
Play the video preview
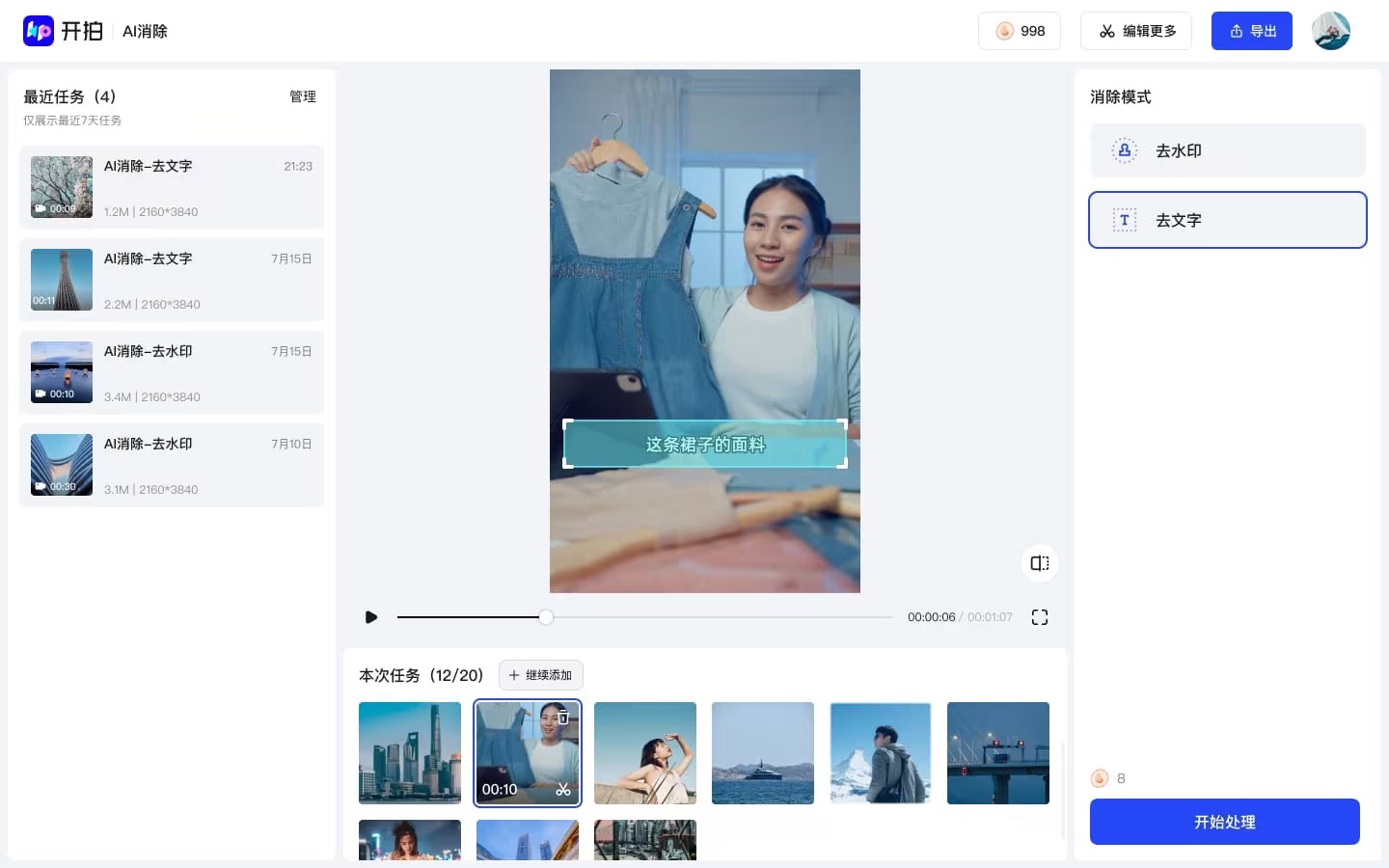371,617
